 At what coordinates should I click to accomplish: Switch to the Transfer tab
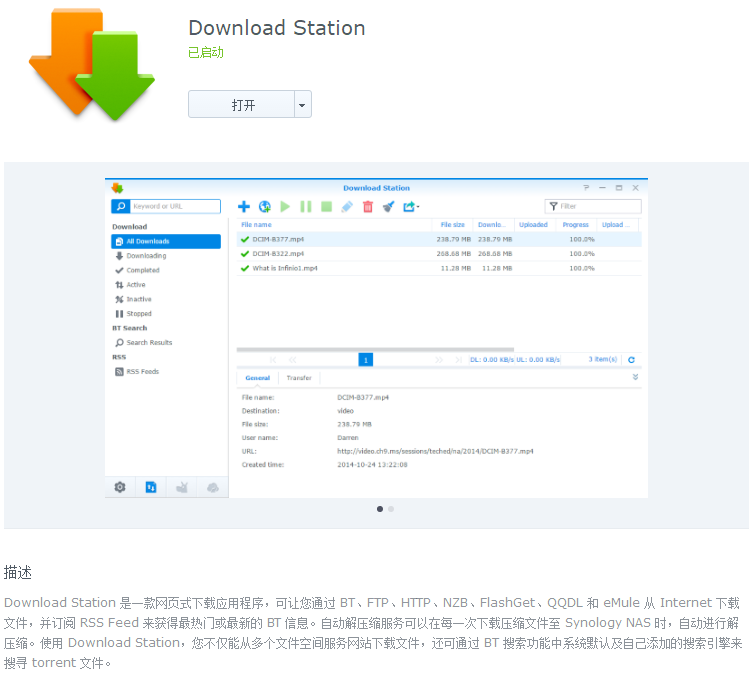[x=299, y=378]
